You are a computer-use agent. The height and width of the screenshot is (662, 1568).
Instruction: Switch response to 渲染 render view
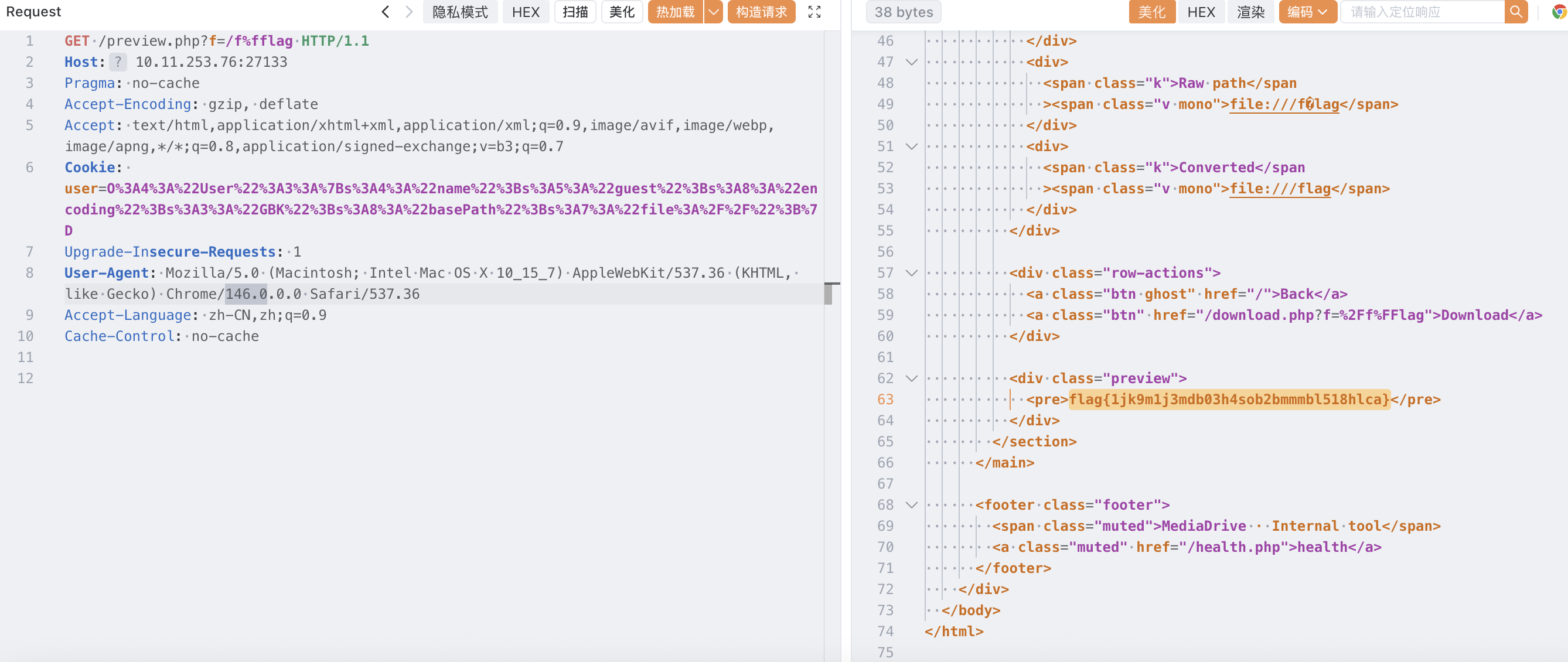(1250, 12)
